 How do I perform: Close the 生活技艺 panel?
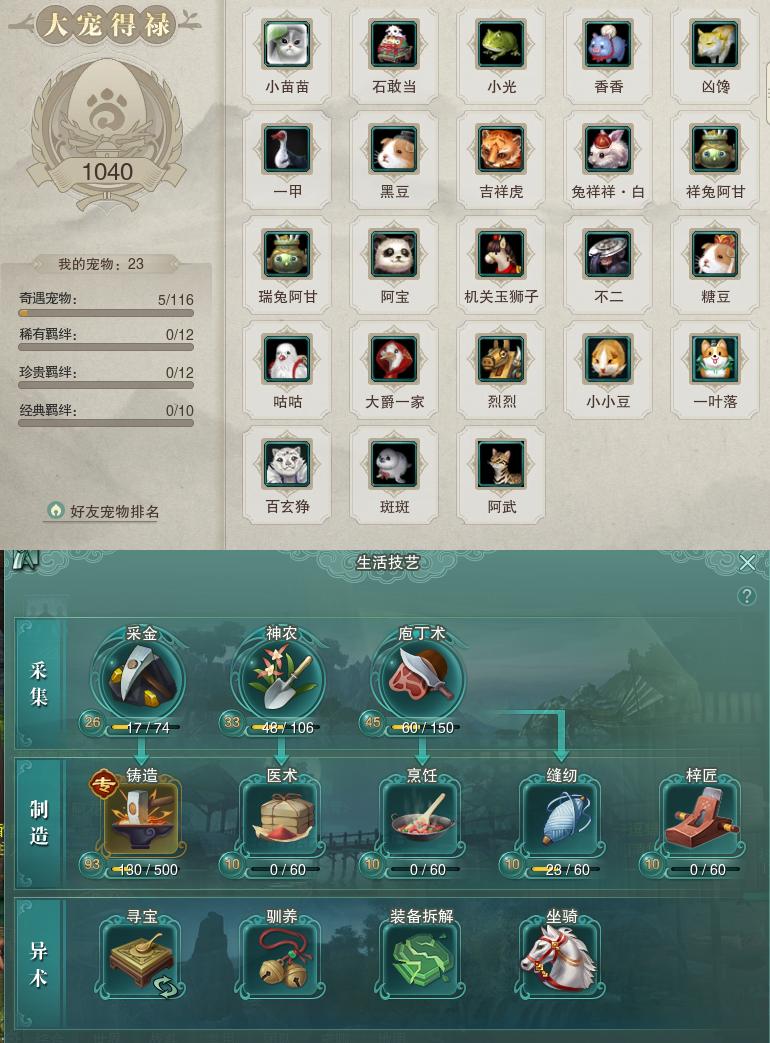pyautogui.click(x=747, y=563)
